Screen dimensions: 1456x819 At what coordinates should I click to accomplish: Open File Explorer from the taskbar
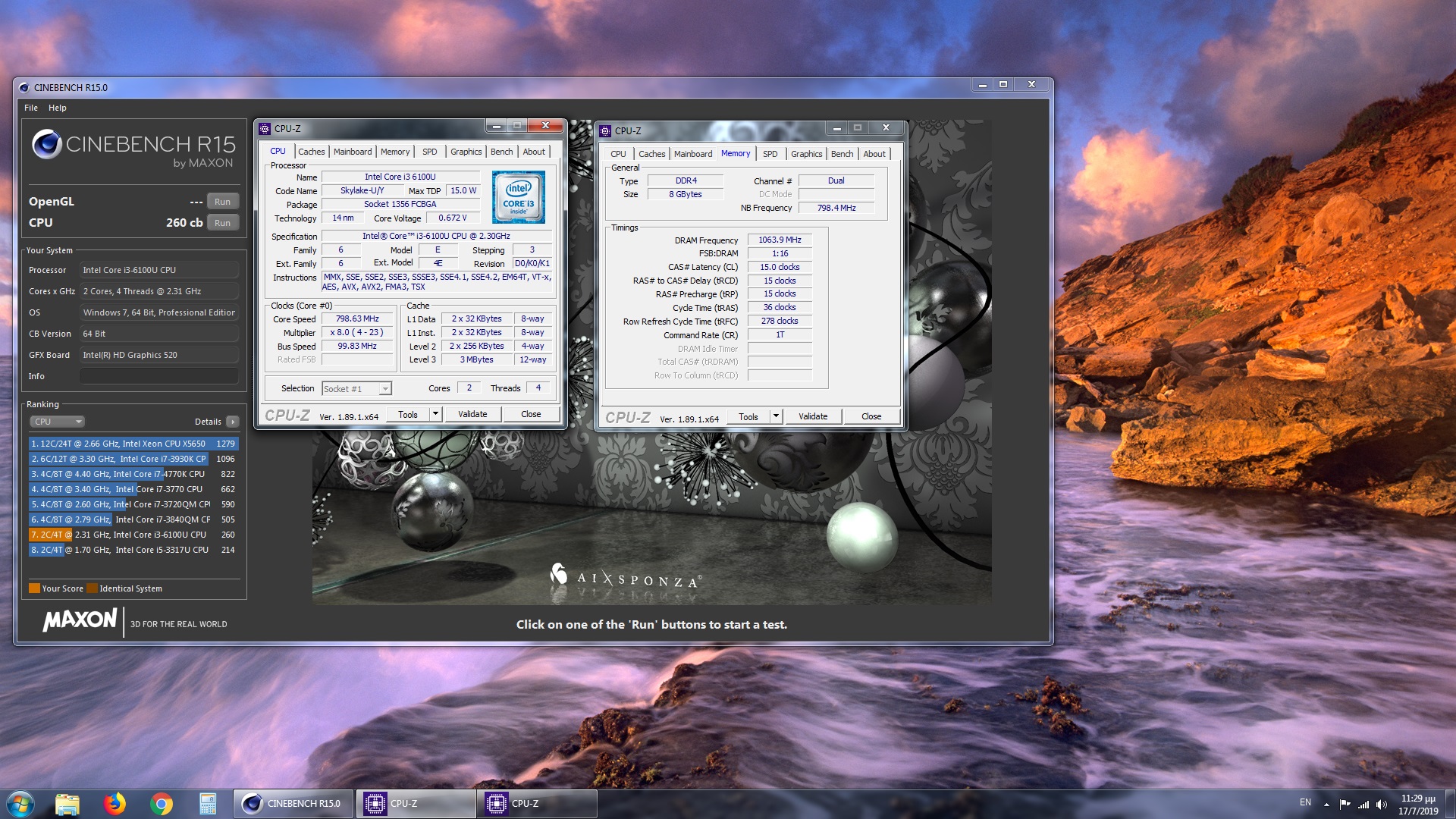coord(67,804)
